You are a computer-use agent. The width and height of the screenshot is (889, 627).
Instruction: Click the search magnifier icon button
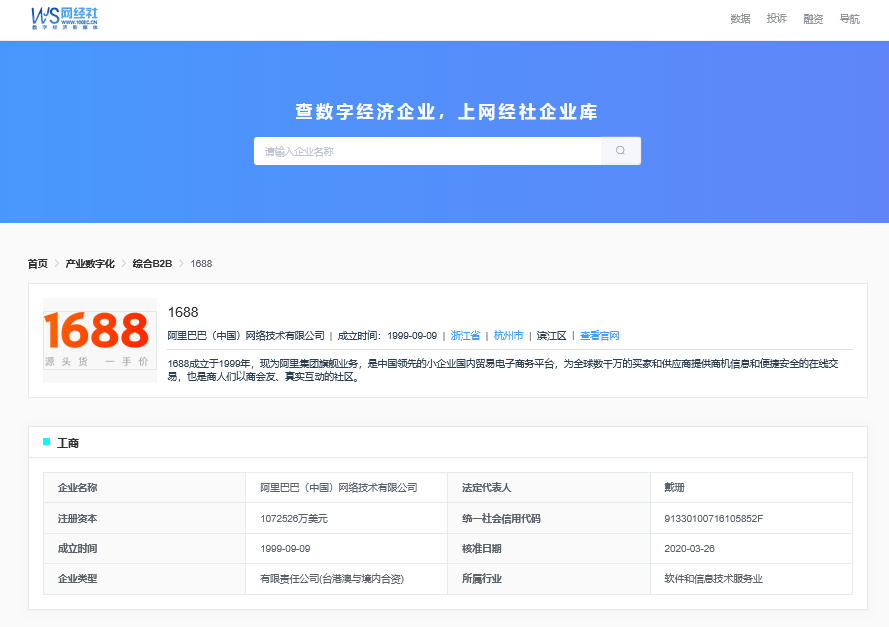pyautogui.click(x=620, y=151)
